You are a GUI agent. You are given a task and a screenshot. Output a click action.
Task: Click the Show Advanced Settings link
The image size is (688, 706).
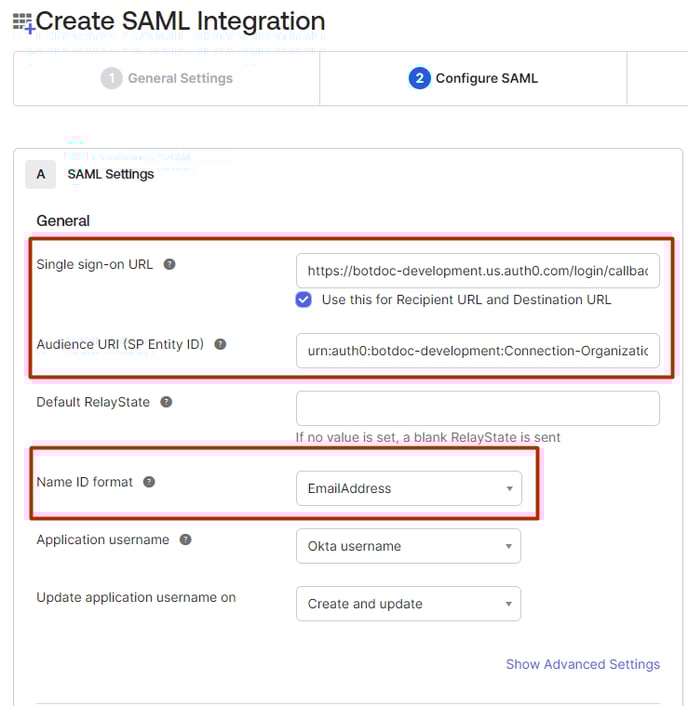click(x=582, y=664)
